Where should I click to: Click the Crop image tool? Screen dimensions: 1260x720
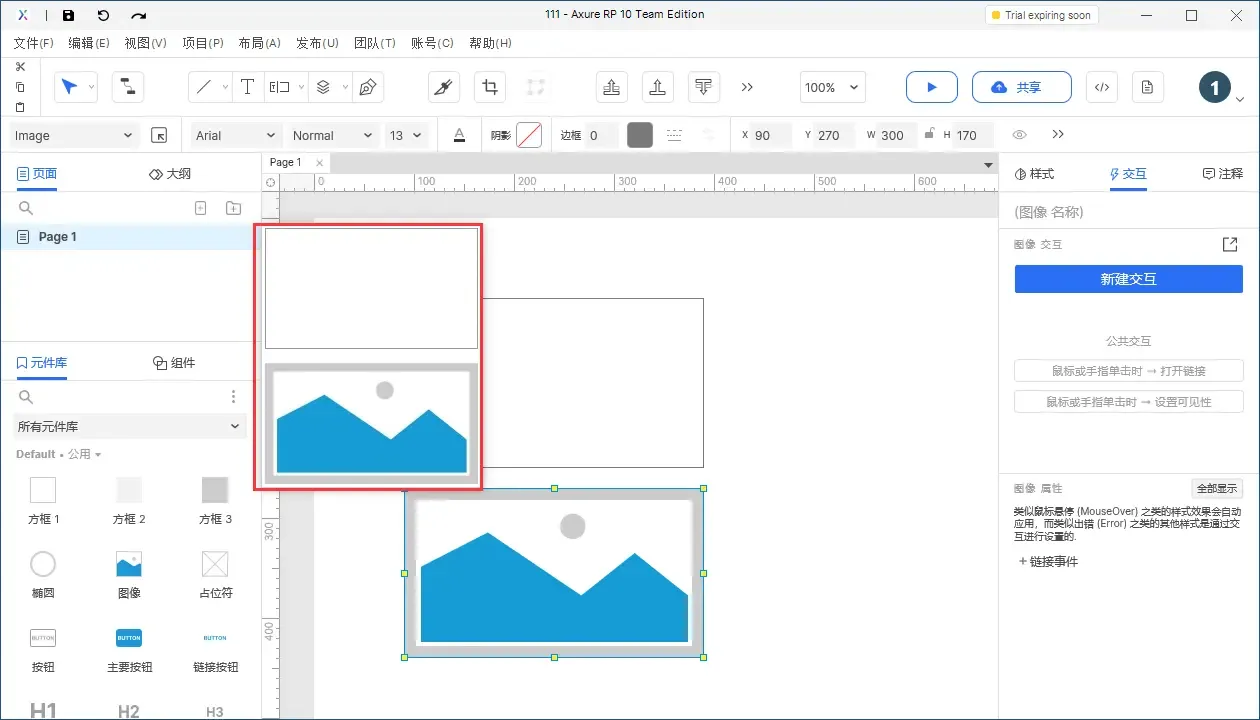(490, 87)
